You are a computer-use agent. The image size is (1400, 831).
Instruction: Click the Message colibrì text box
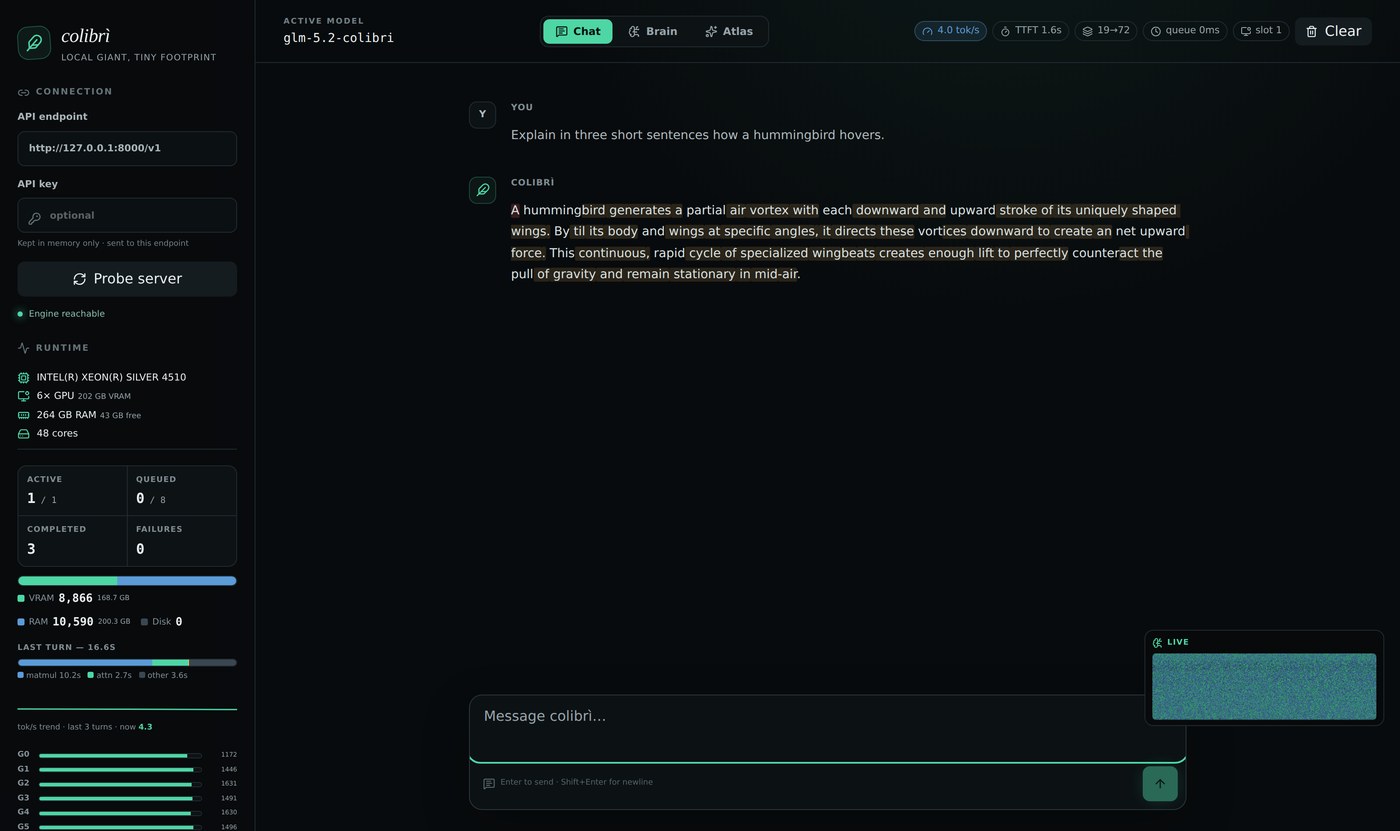tap(827, 729)
